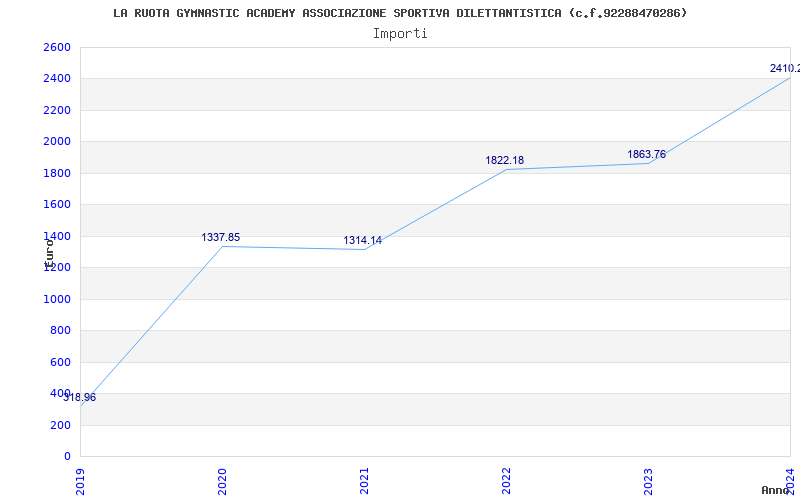
Task: Click the 2021 x-axis label
Action: [364, 481]
